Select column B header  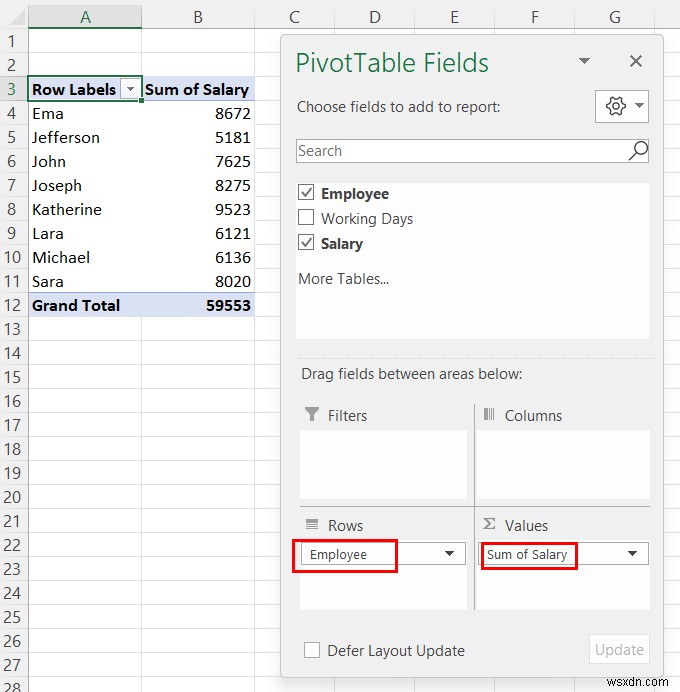tap(198, 16)
